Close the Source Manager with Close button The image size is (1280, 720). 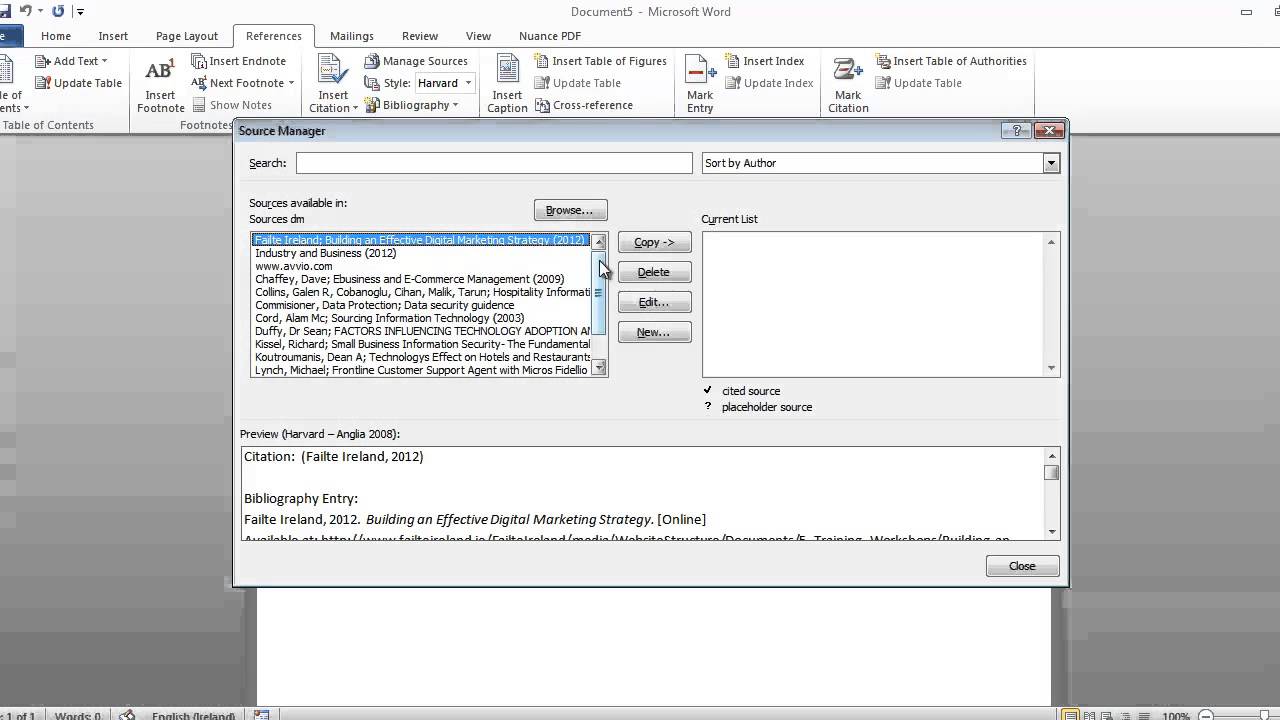click(1022, 566)
